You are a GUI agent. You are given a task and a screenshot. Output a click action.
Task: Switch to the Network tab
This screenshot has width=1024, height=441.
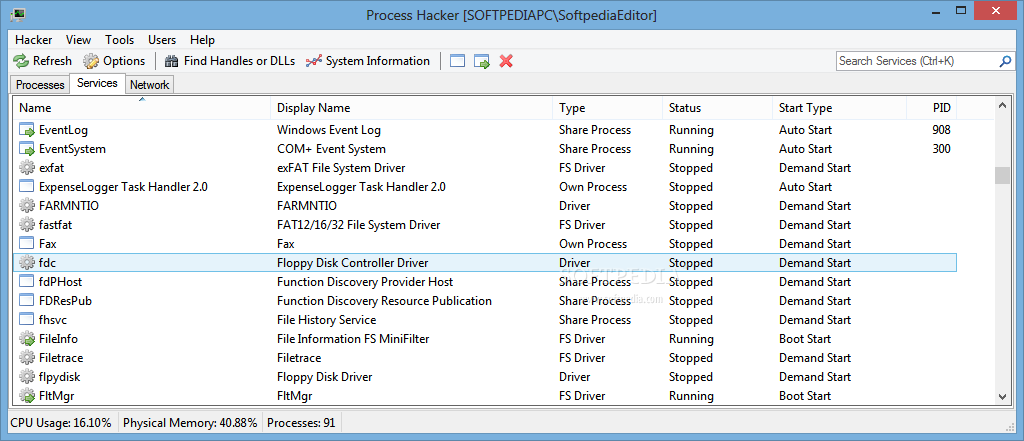point(150,85)
